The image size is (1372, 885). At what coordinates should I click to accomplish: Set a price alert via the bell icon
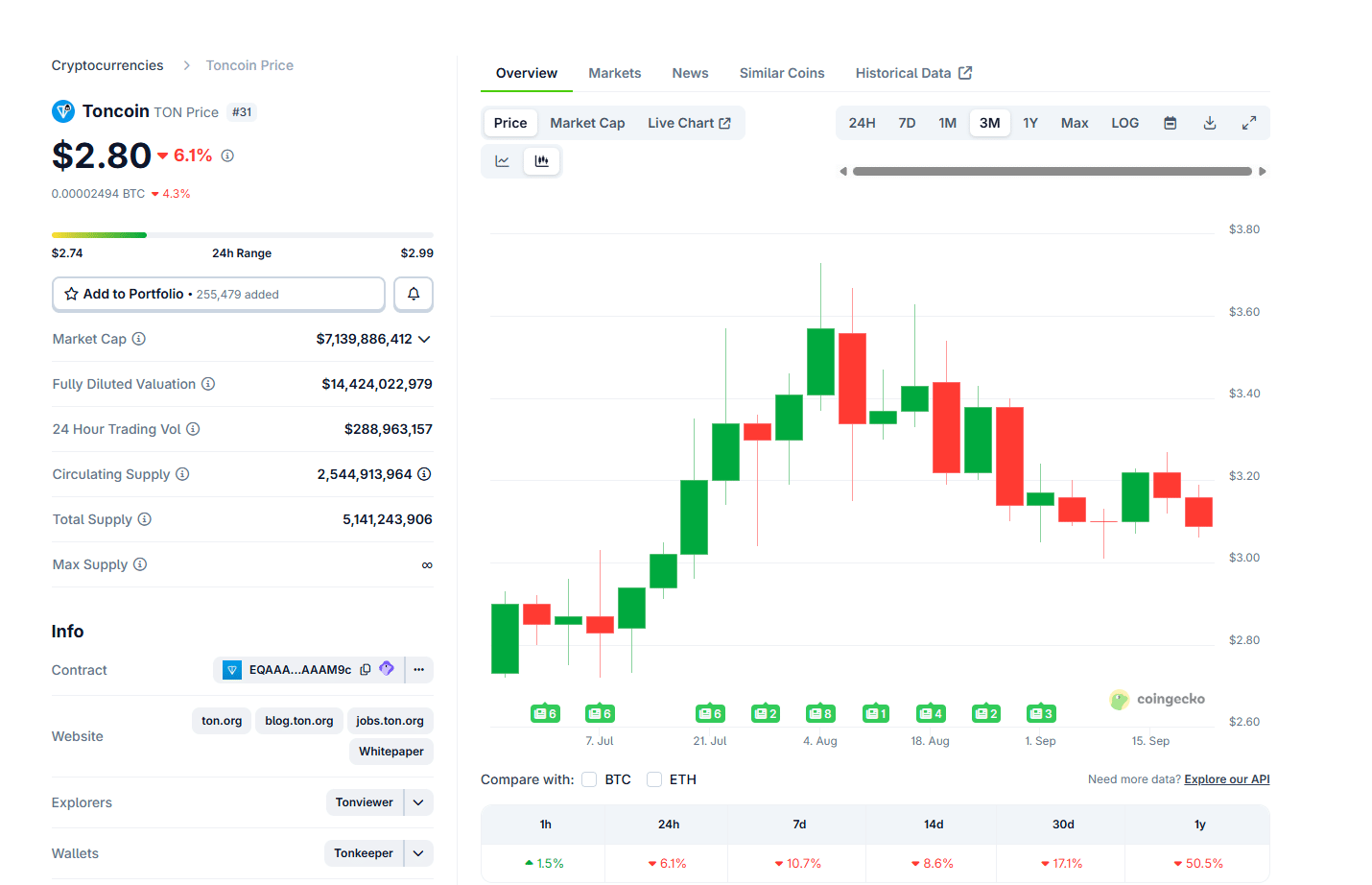click(414, 294)
